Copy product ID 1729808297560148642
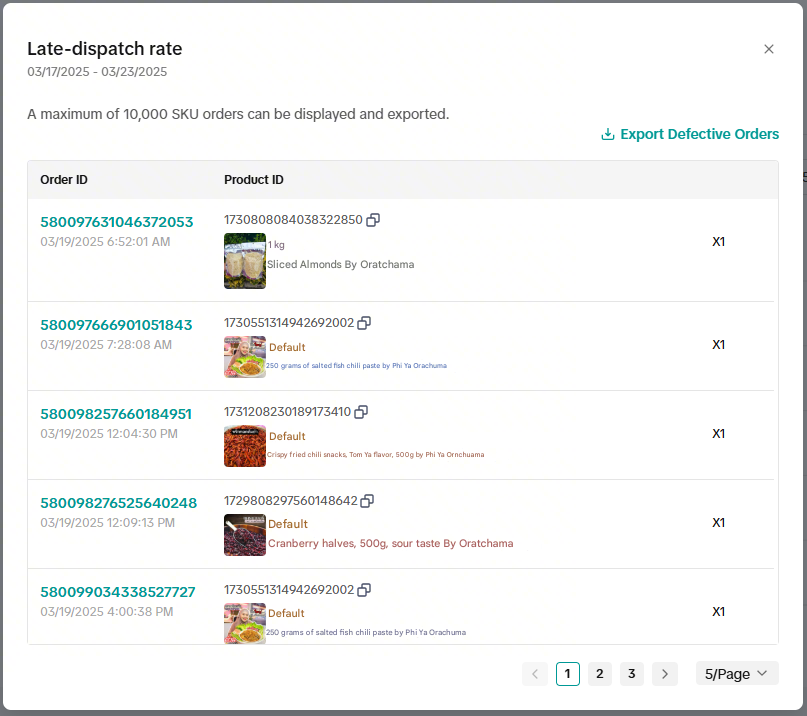This screenshot has height=716, width=807. pyautogui.click(x=367, y=501)
